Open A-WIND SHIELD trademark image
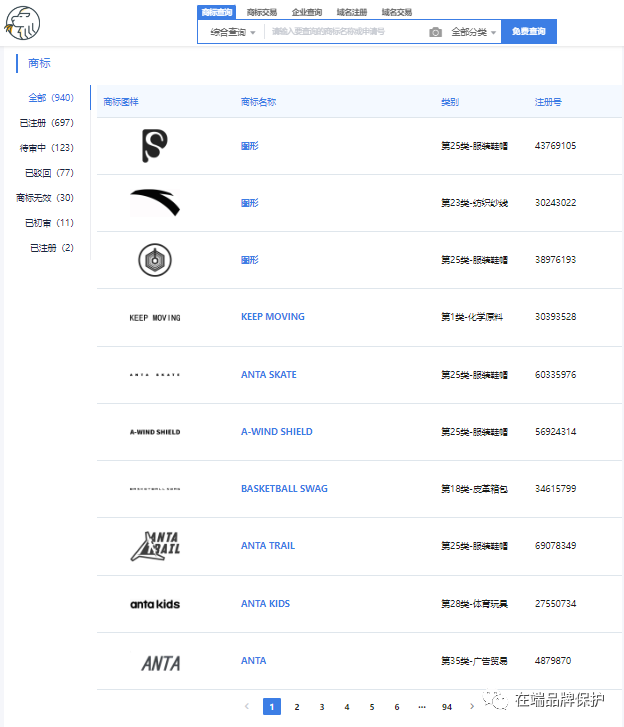The height and width of the screenshot is (727, 624). click(155, 432)
